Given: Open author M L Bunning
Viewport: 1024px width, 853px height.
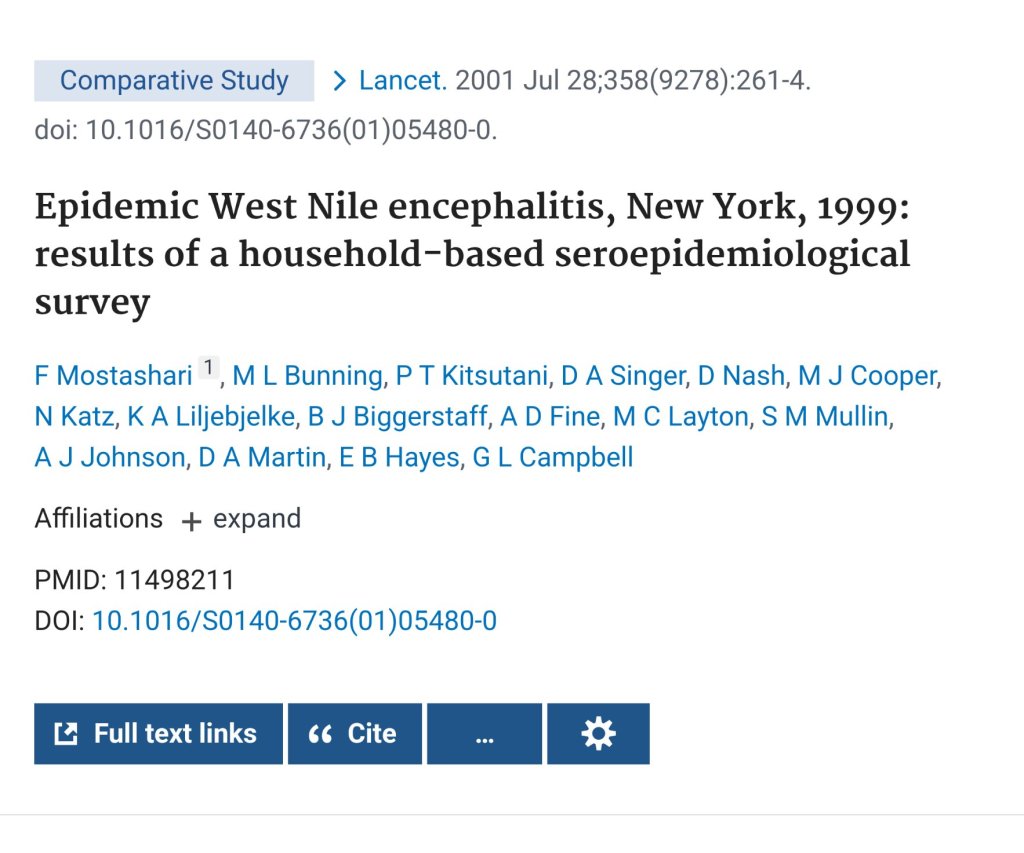Looking at the screenshot, I should click(307, 376).
